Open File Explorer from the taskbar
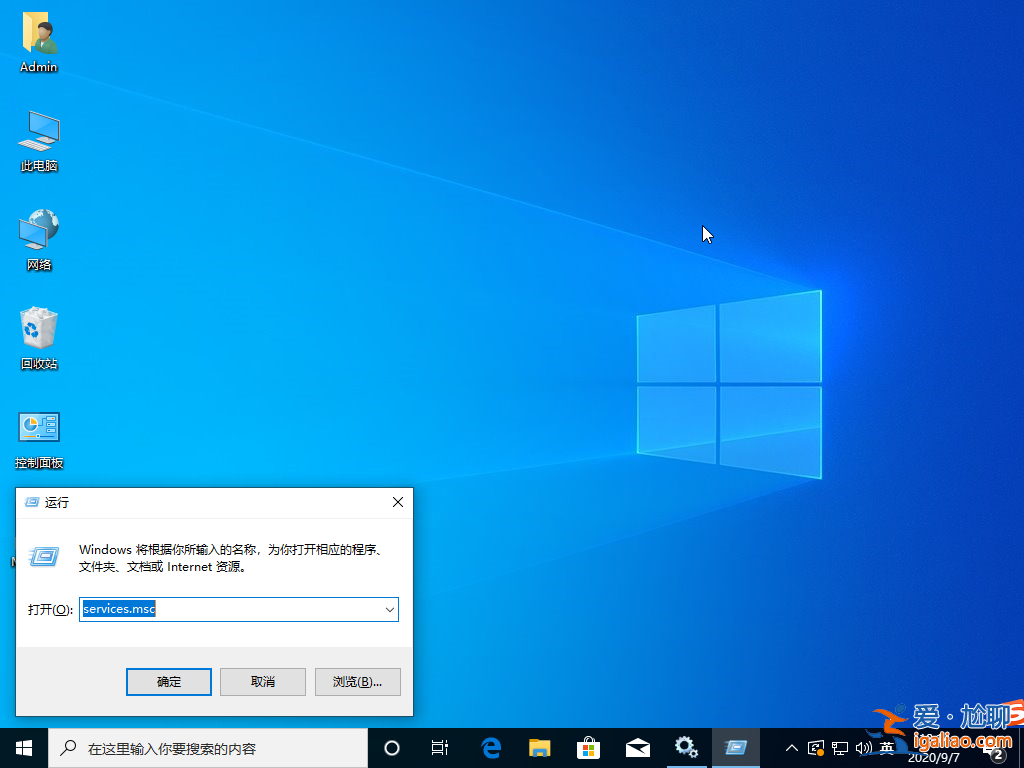The width and height of the screenshot is (1024, 768). pyautogui.click(x=540, y=747)
